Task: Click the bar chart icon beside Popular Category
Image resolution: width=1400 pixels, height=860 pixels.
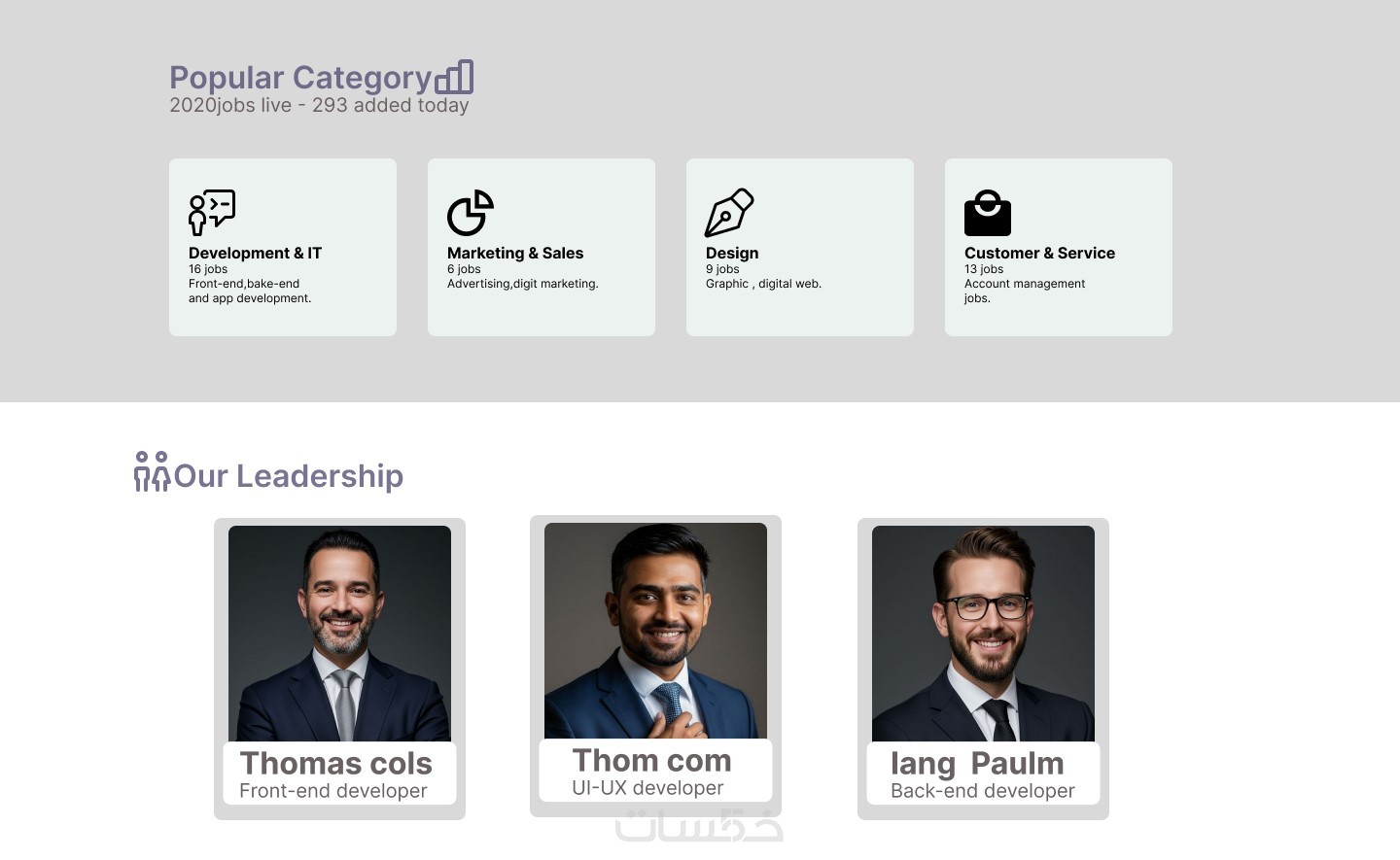Action: point(454,77)
